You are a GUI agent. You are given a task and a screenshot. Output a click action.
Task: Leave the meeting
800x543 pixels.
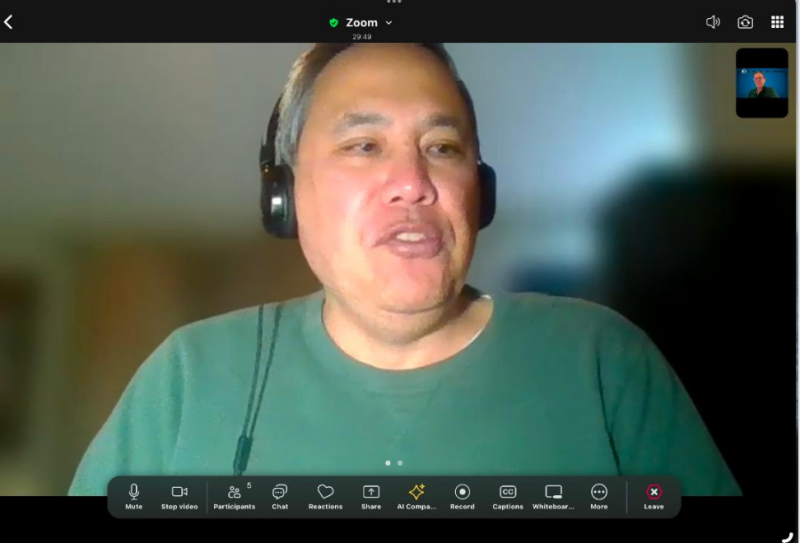click(x=654, y=497)
